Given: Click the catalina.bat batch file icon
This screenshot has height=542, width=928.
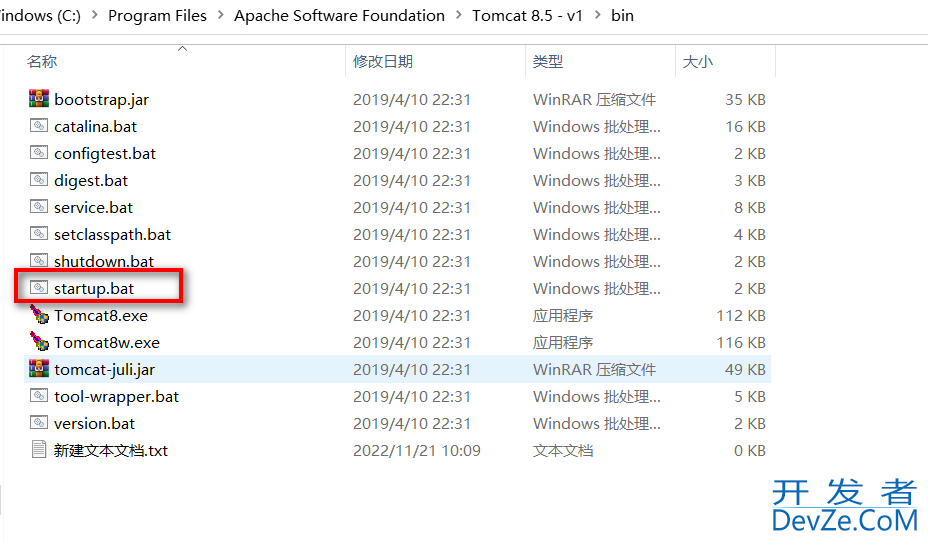Looking at the screenshot, I should 39,125.
